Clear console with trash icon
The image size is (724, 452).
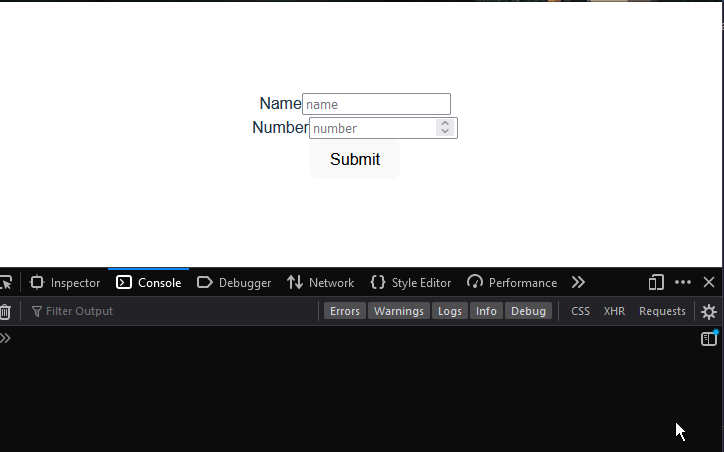coord(5,312)
